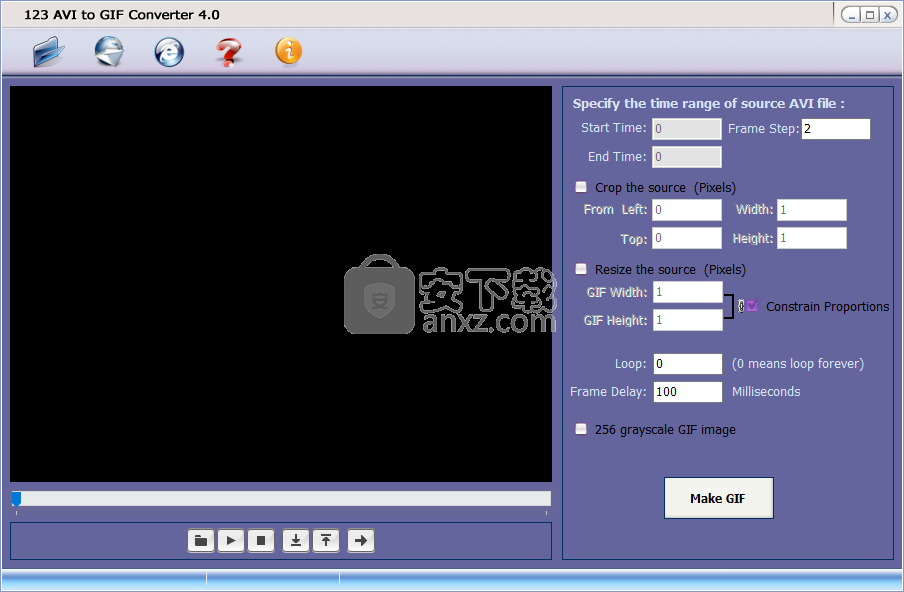Click the "(0 means loop forever)" hint text
The height and width of the screenshot is (592, 904).
(x=798, y=364)
